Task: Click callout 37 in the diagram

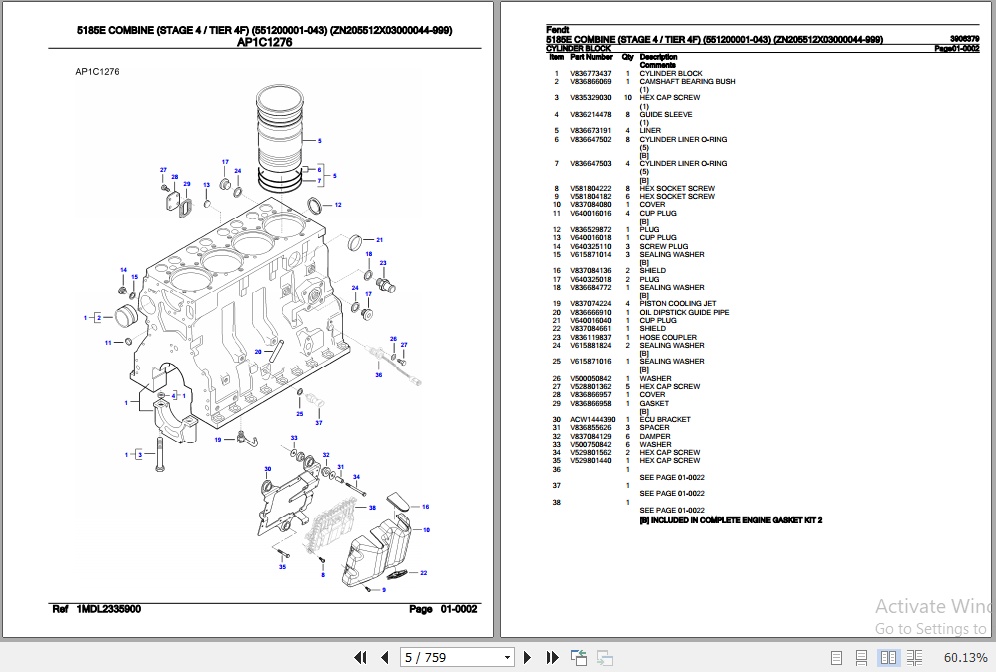Action: pyautogui.click(x=319, y=423)
